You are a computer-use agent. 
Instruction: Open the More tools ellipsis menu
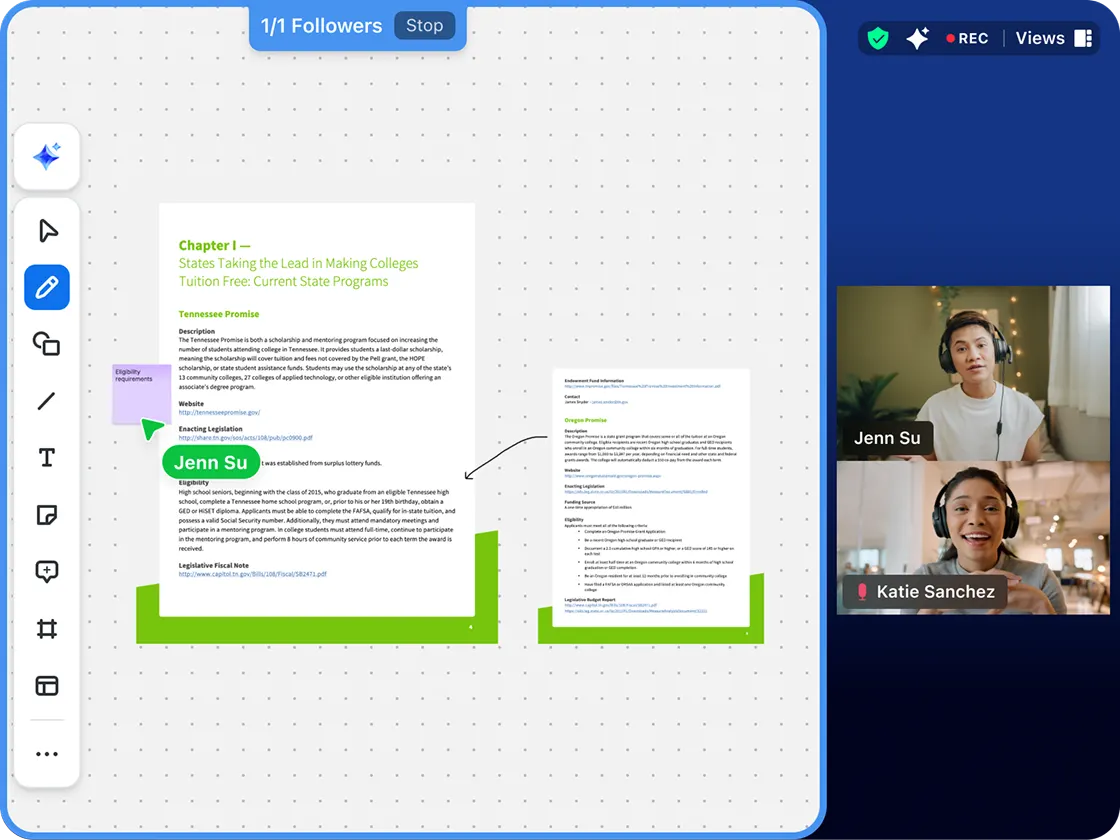(x=46, y=753)
